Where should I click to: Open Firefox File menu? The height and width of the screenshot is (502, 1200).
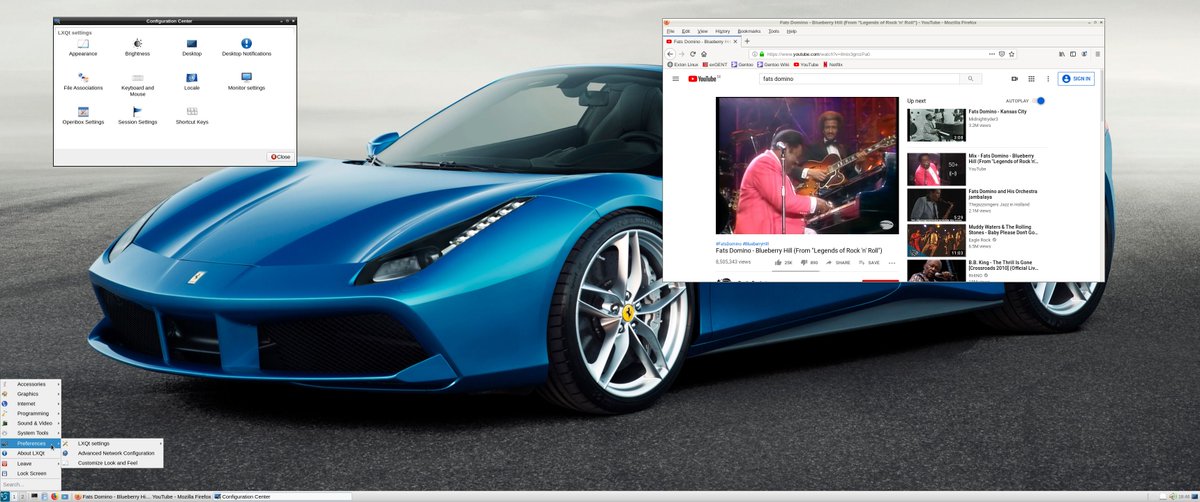point(671,31)
